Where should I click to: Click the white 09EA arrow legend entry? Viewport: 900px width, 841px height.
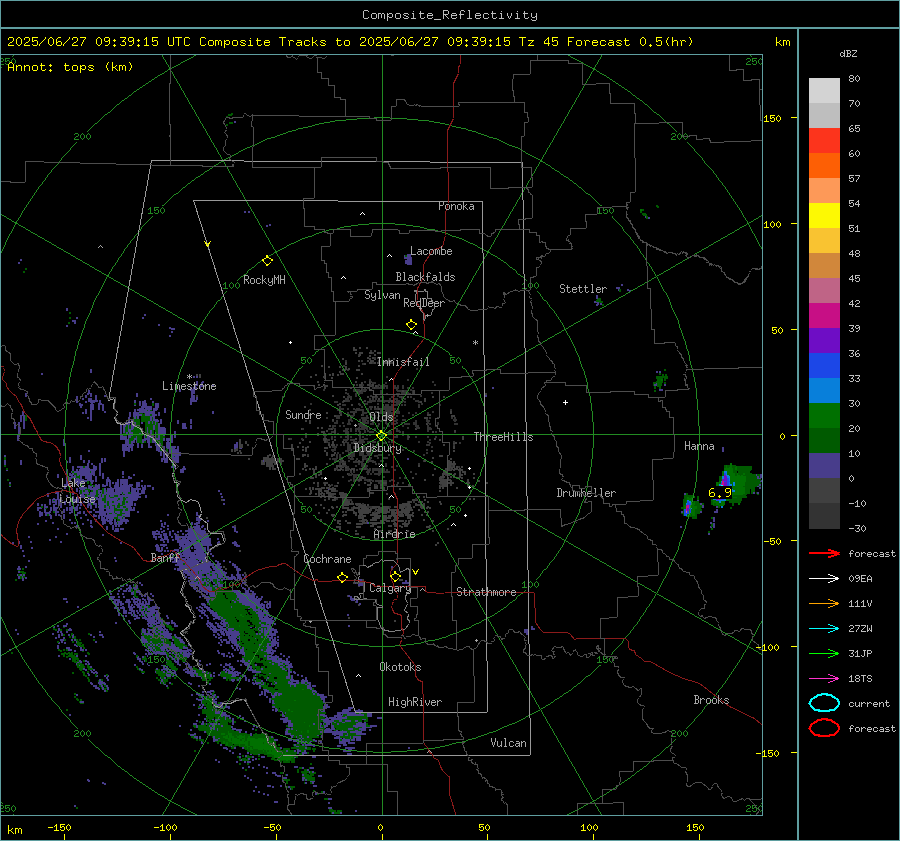[x=824, y=579]
